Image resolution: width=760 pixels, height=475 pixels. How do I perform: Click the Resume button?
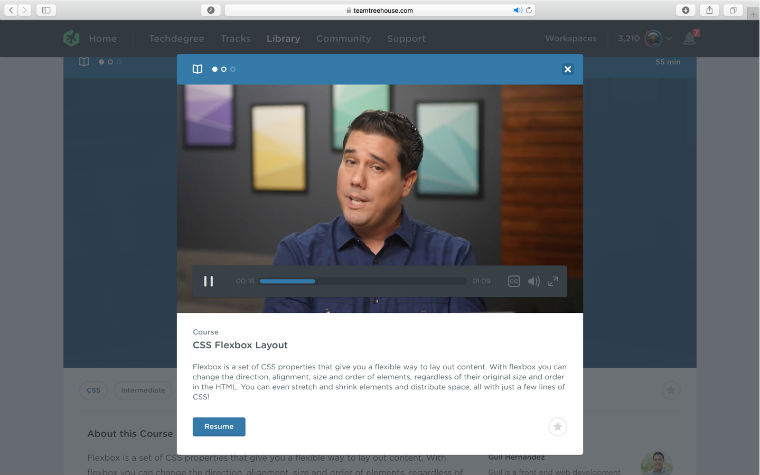(218, 426)
